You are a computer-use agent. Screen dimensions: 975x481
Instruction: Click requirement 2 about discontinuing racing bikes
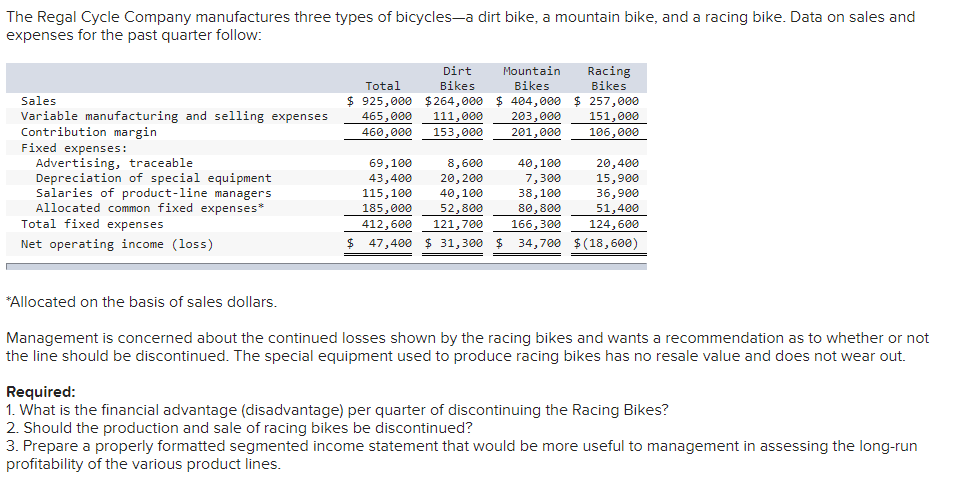point(239,428)
